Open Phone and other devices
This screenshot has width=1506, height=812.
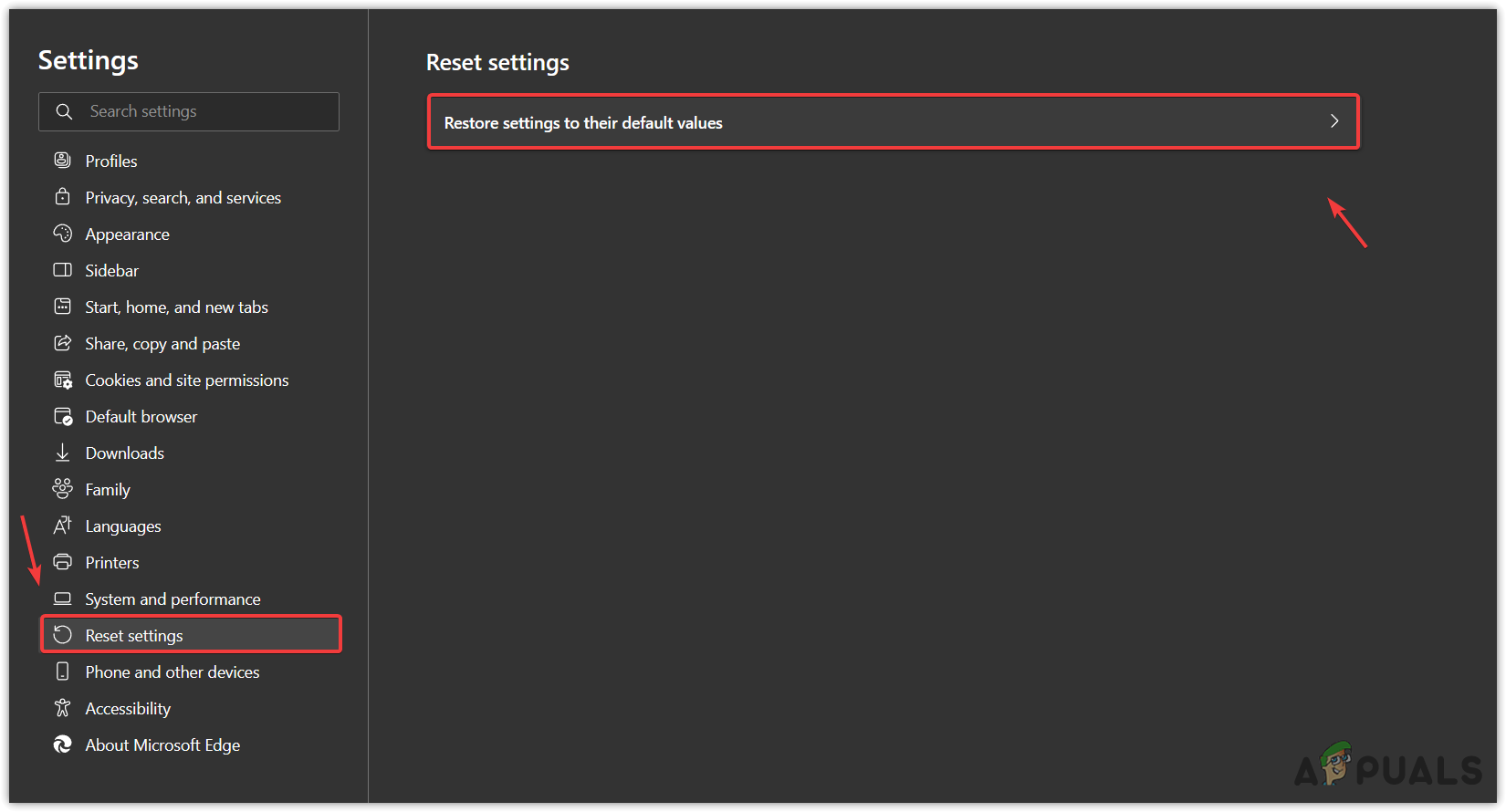tap(172, 672)
